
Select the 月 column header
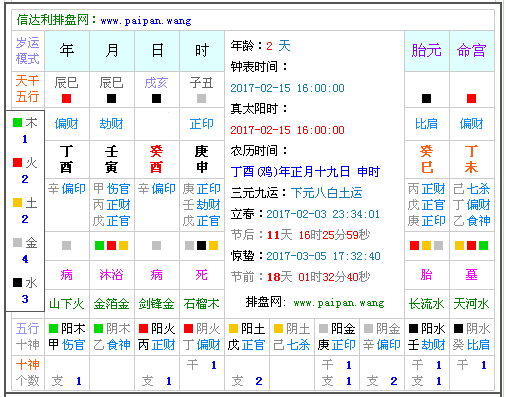(x=112, y=51)
